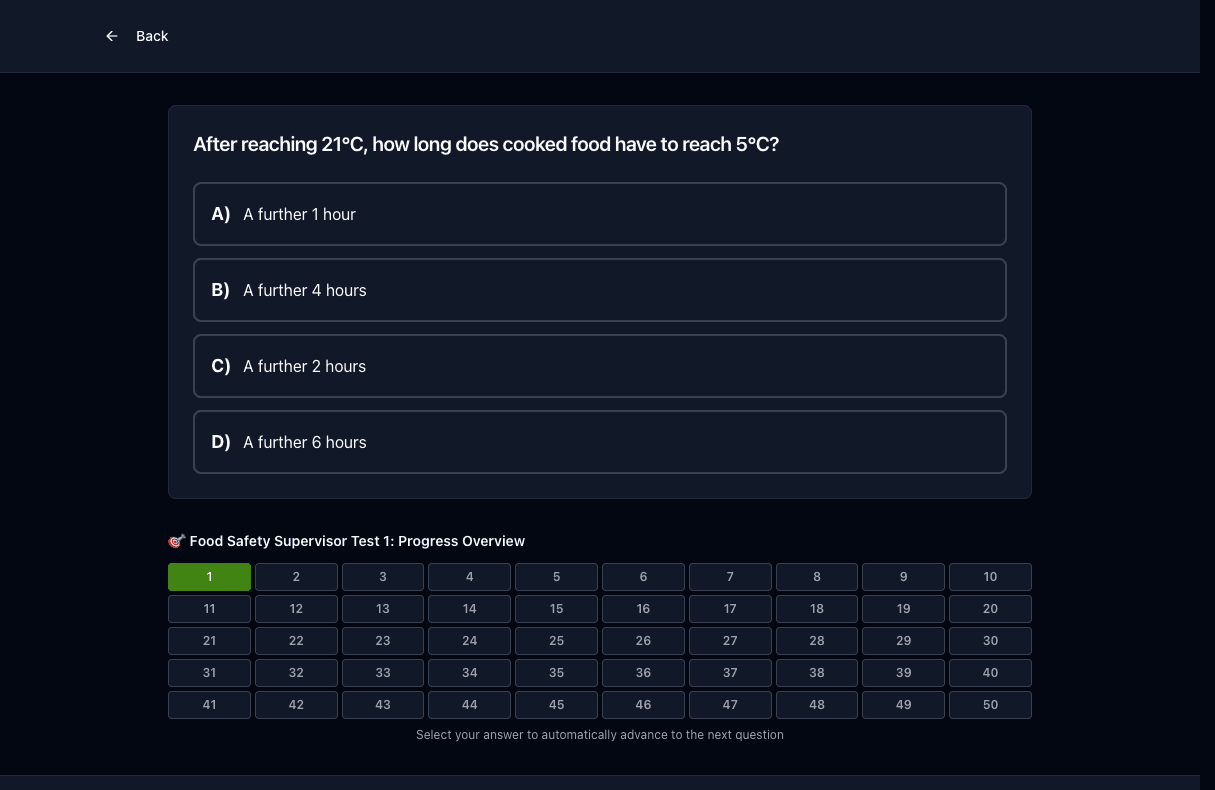Go to question 30
The height and width of the screenshot is (790, 1215).
[990, 641]
